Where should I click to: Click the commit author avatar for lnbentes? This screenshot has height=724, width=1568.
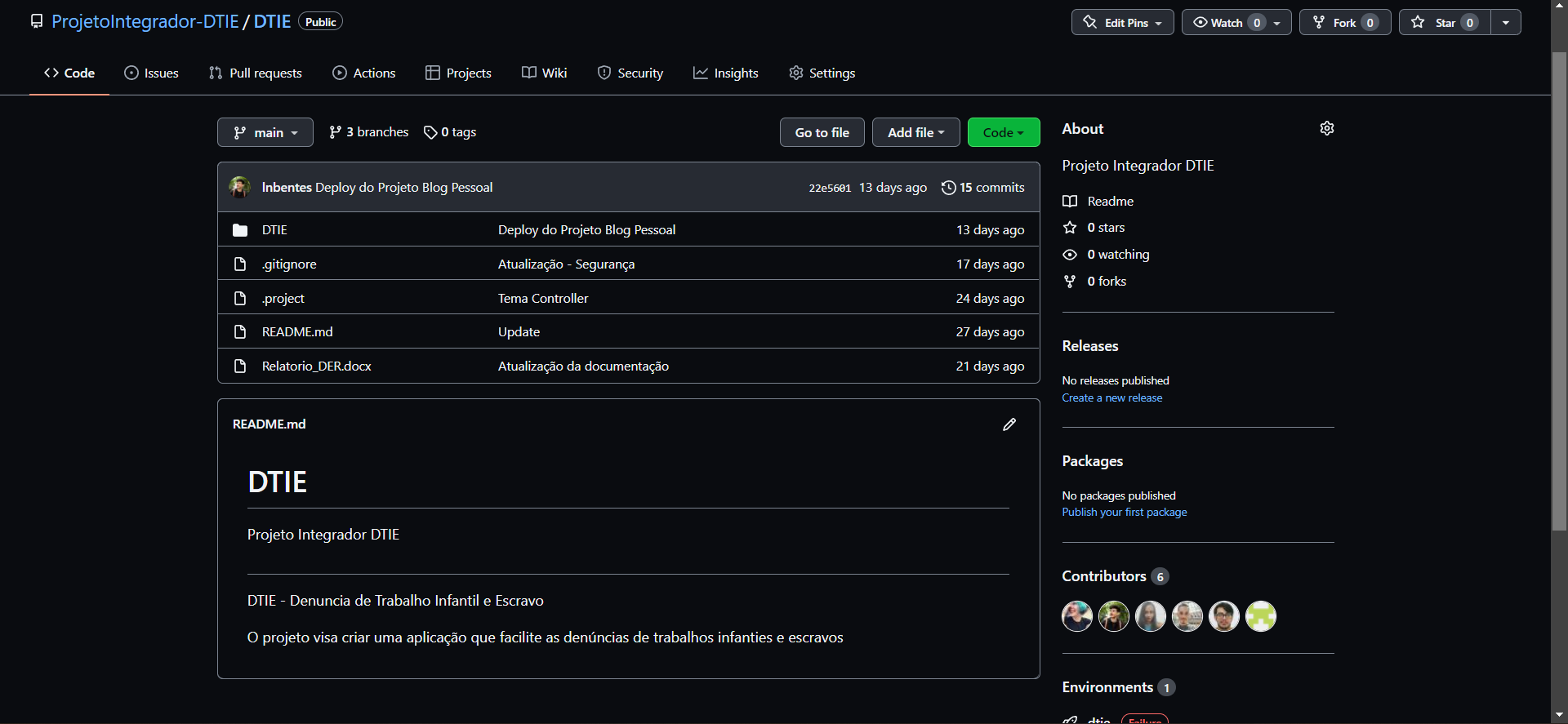tap(240, 187)
